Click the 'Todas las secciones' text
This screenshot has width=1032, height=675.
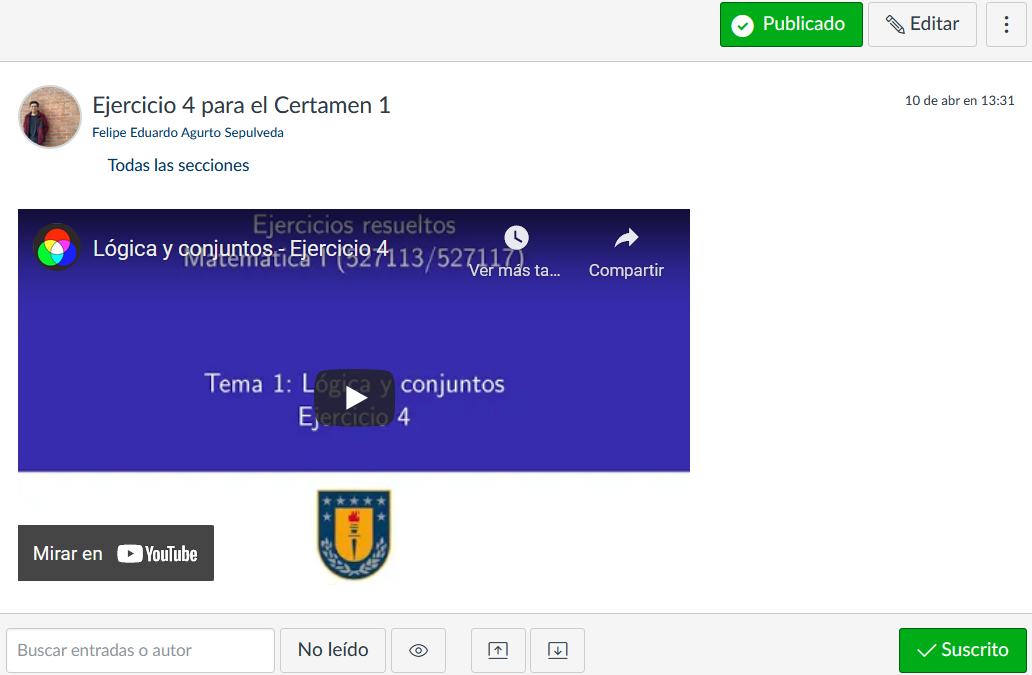pyautogui.click(x=178, y=165)
